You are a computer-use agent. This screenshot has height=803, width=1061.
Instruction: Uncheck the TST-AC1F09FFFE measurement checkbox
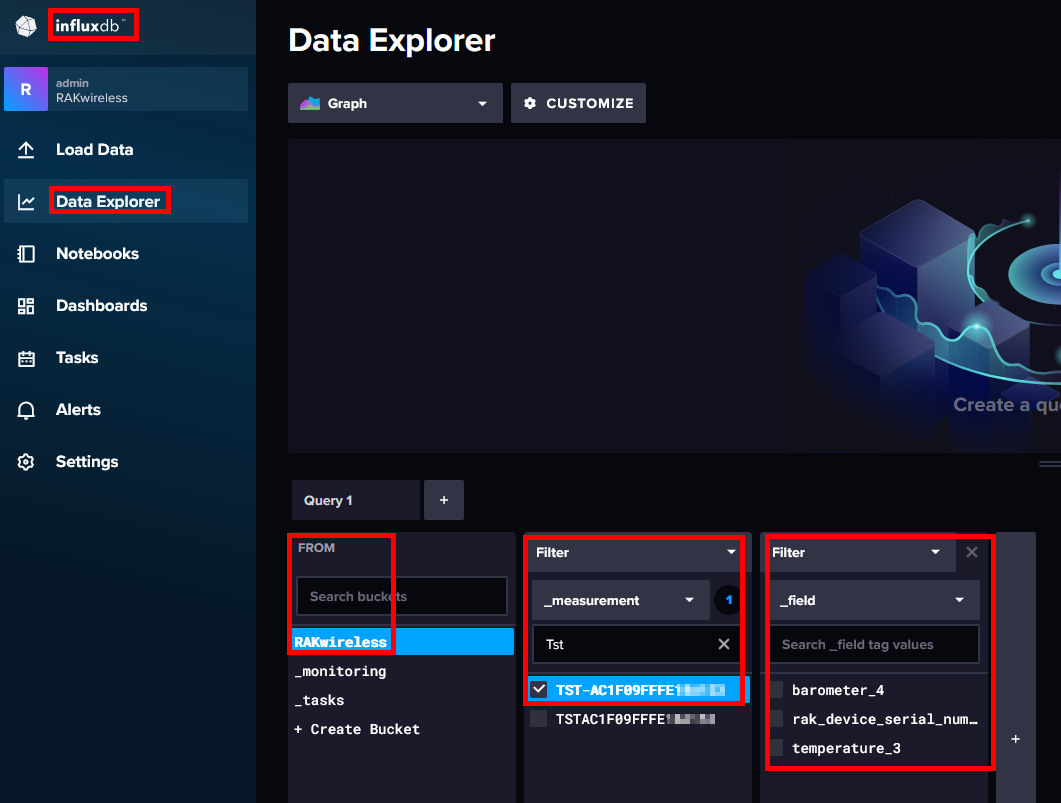tap(539, 689)
